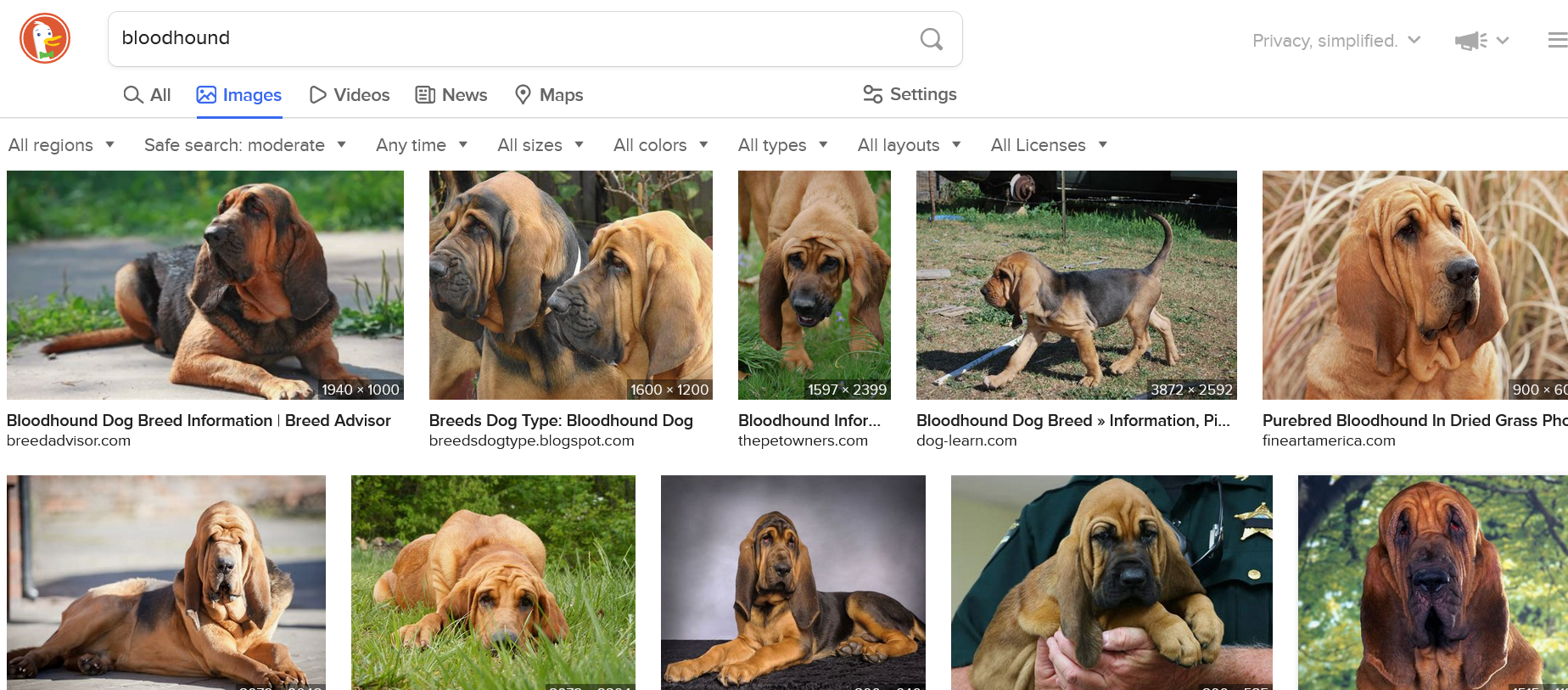Open the All colors filter dropdown
This screenshot has height=690, width=1568.
click(x=660, y=145)
